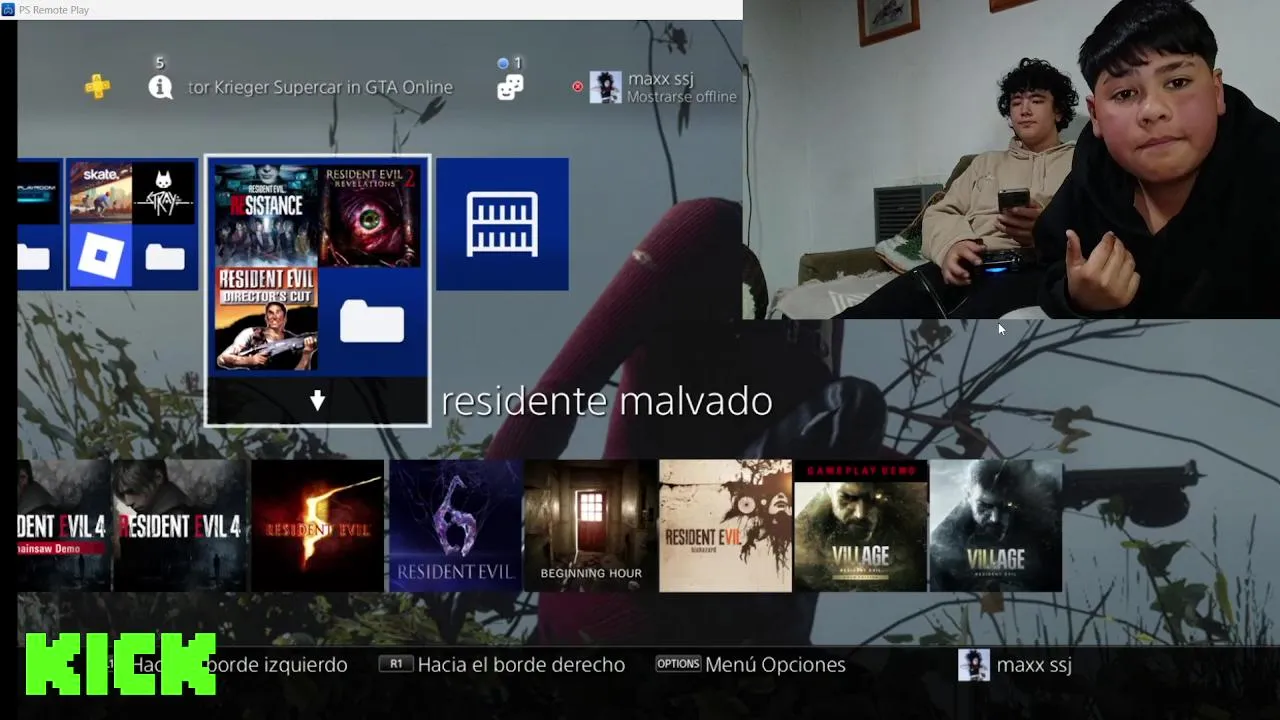Screen dimensions: 1280x720
Task: Click the residente malvado folder title
Action: pos(606,401)
